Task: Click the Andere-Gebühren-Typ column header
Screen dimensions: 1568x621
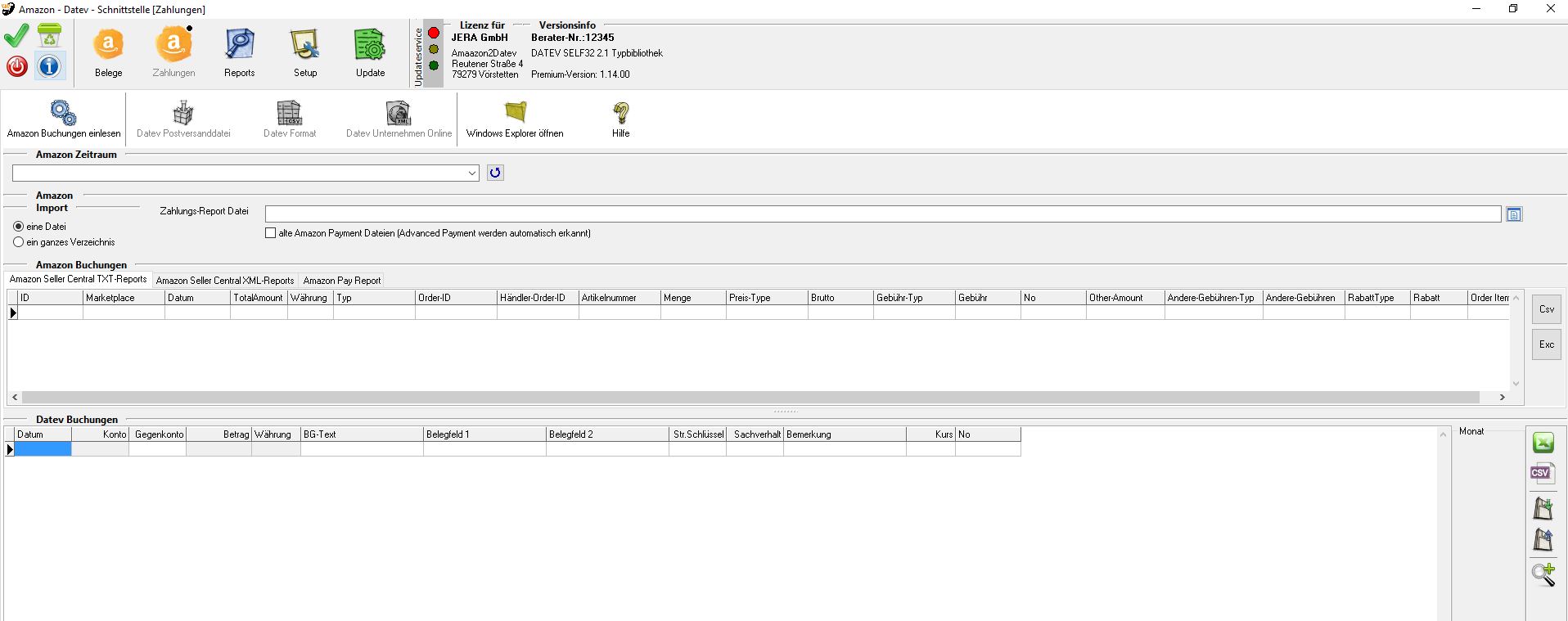Action: click(x=1214, y=298)
